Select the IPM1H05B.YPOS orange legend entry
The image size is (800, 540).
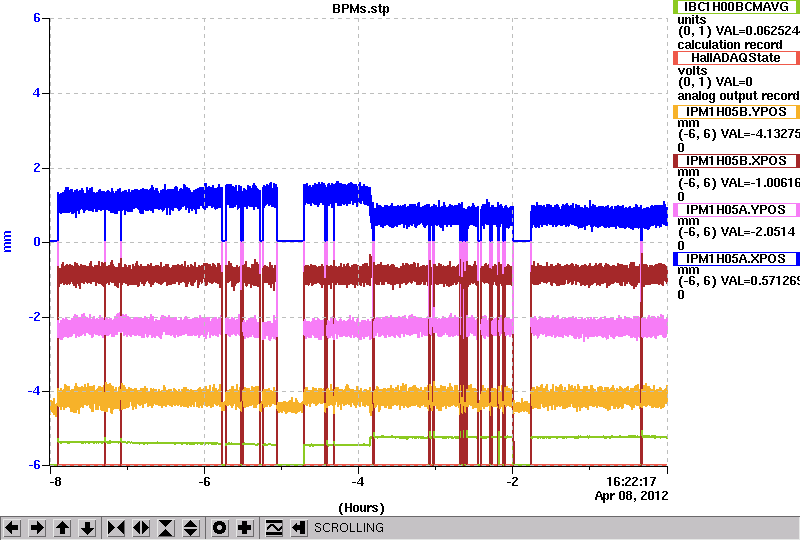(x=736, y=112)
